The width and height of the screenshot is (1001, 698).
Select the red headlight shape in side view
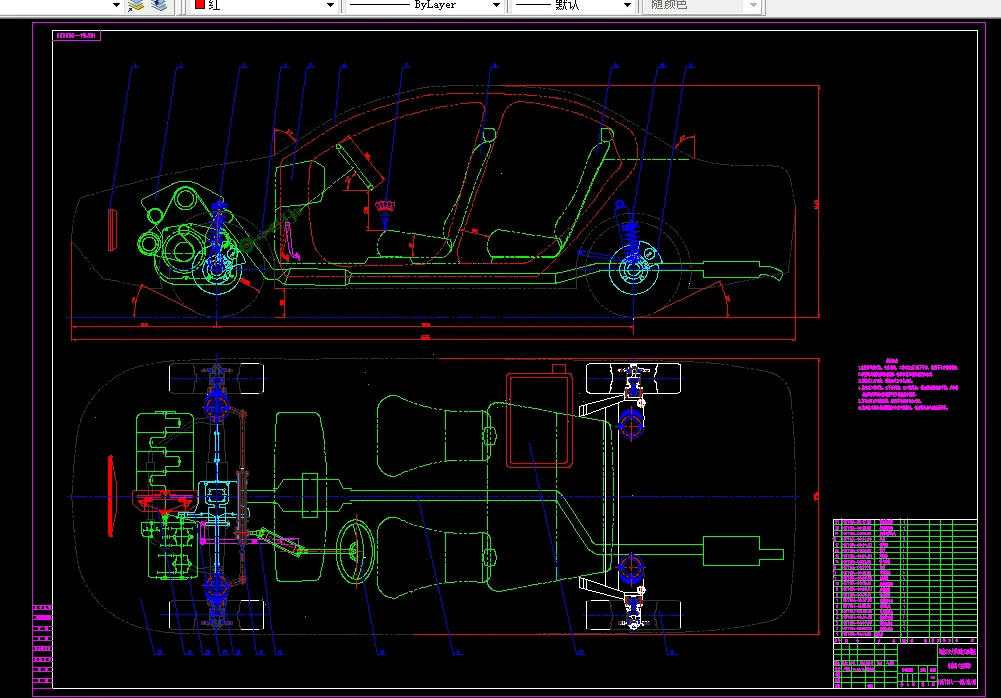[112, 229]
